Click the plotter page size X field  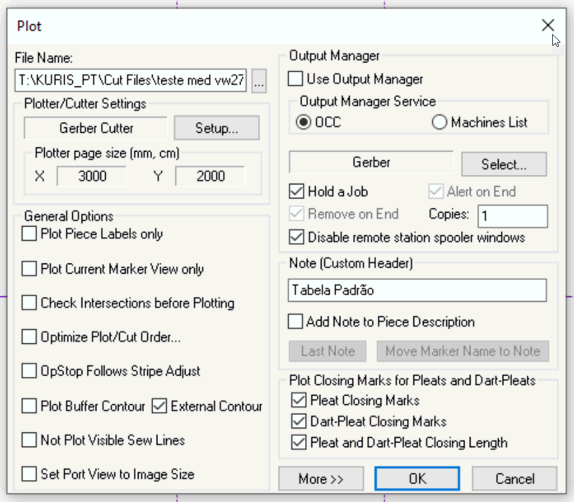click(92, 176)
